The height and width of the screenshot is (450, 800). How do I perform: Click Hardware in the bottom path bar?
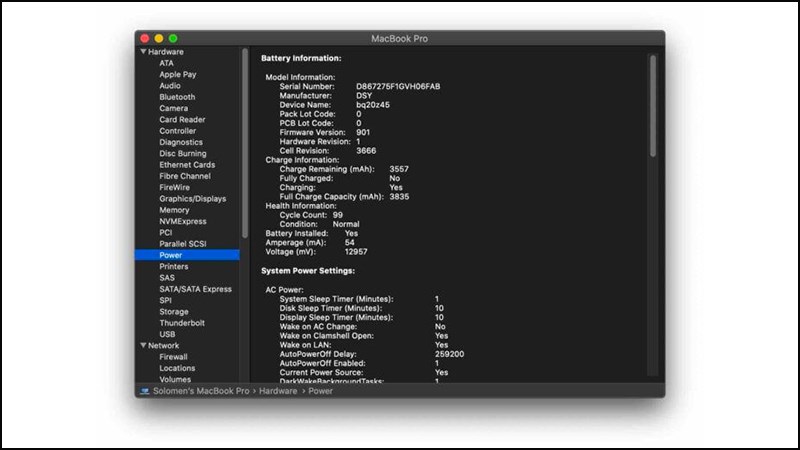coord(279,391)
